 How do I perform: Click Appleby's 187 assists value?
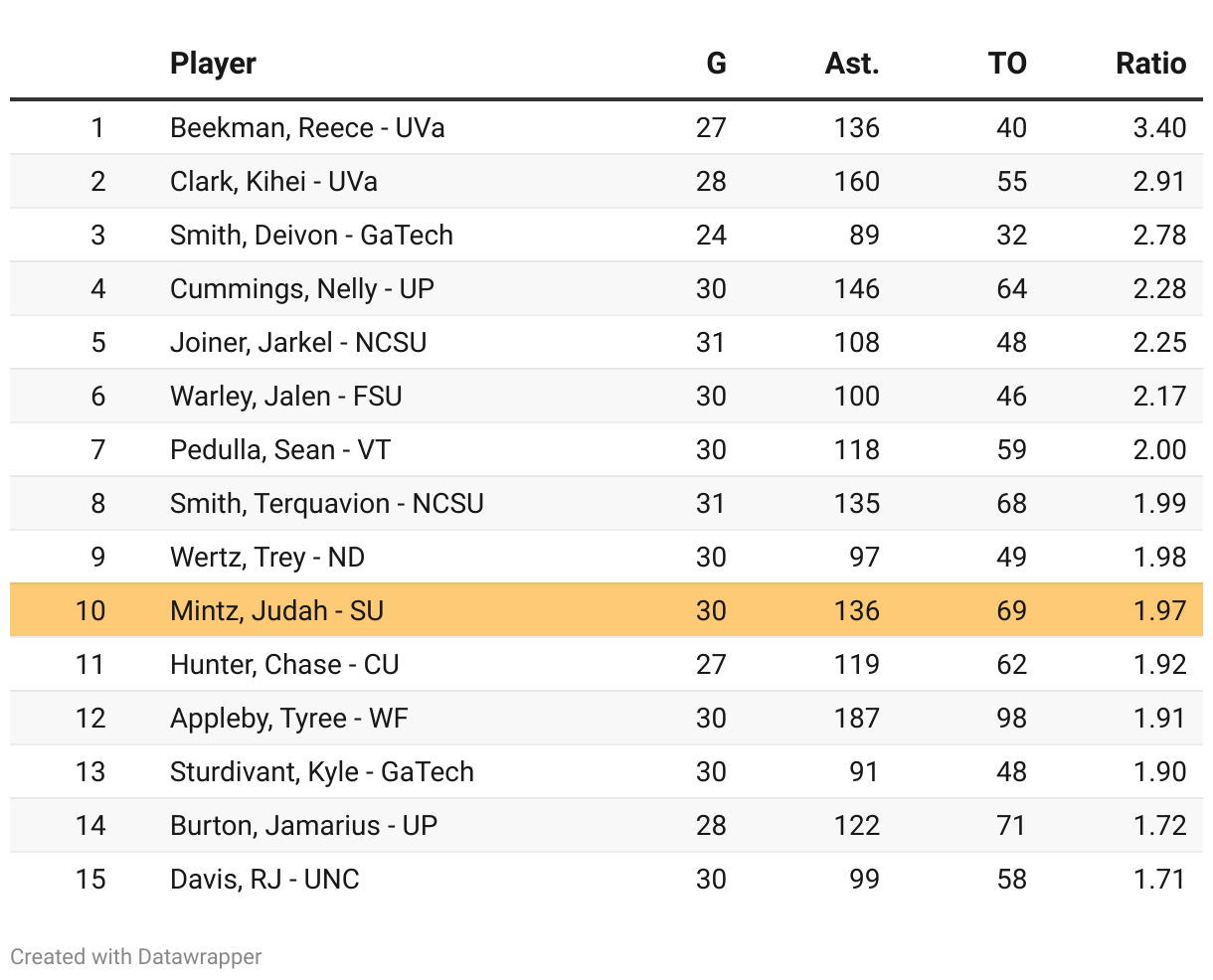856,719
